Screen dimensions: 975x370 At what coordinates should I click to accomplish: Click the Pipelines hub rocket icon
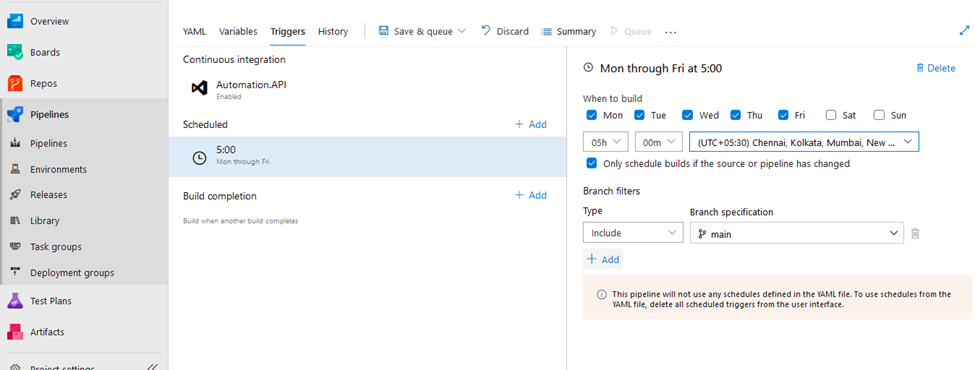pos(15,114)
